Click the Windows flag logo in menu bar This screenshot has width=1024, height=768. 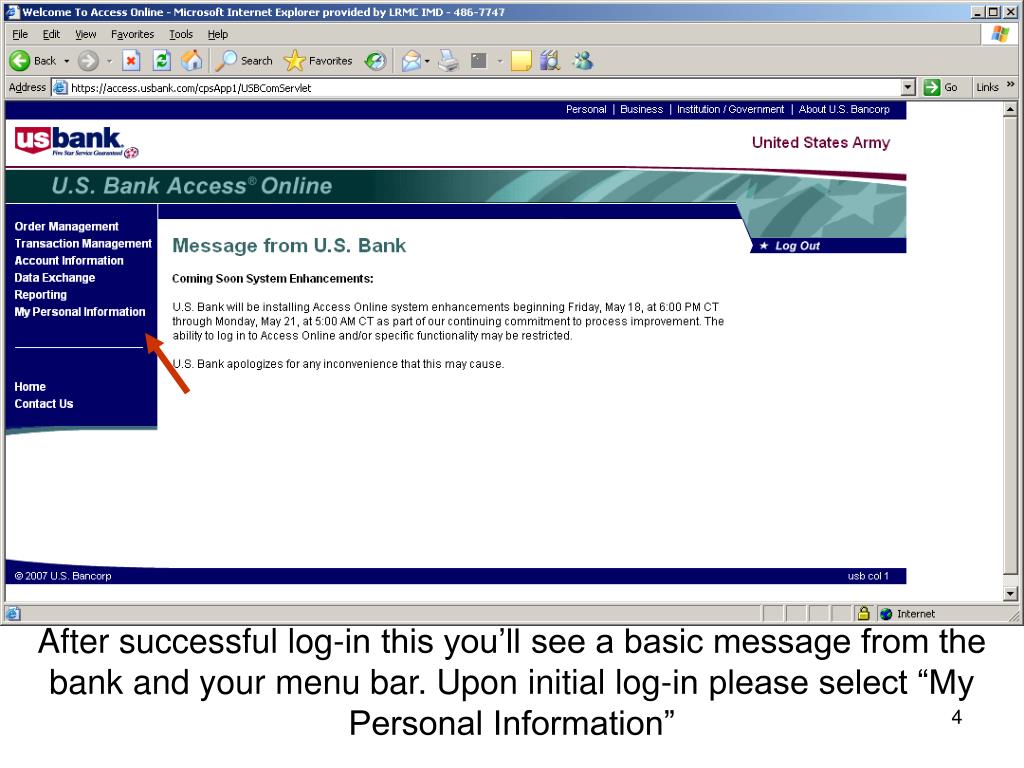1000,34
